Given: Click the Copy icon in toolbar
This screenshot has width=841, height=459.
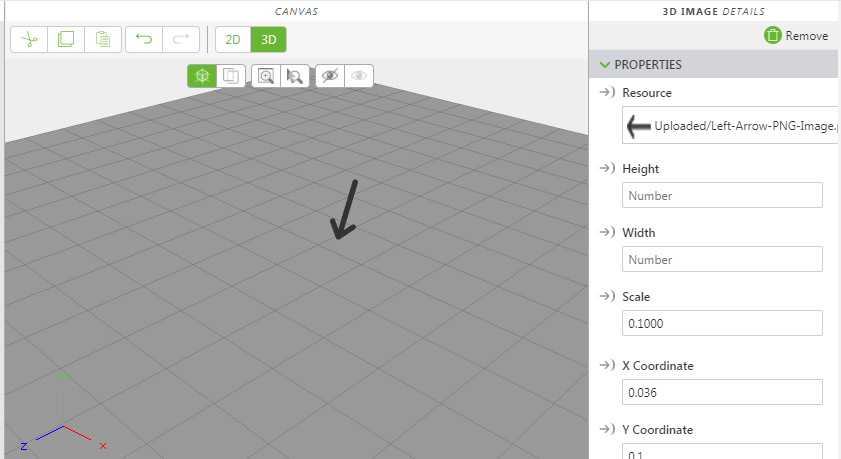Looking at the screenshot, I should 66,40.
